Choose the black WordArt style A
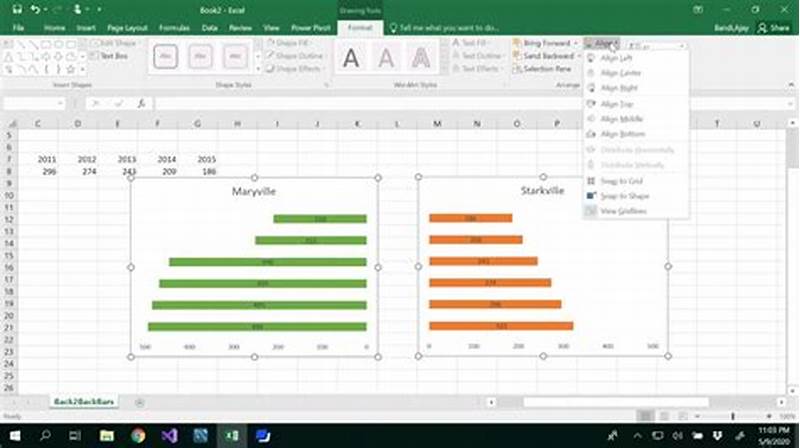800x448 pixels. pyautogui.click(x=351, y=58)
